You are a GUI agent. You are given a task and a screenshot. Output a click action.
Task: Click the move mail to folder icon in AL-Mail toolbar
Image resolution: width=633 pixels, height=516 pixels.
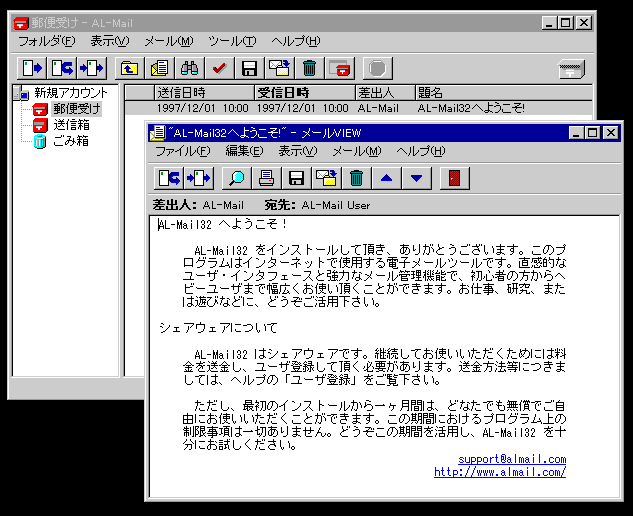point(279,68)
